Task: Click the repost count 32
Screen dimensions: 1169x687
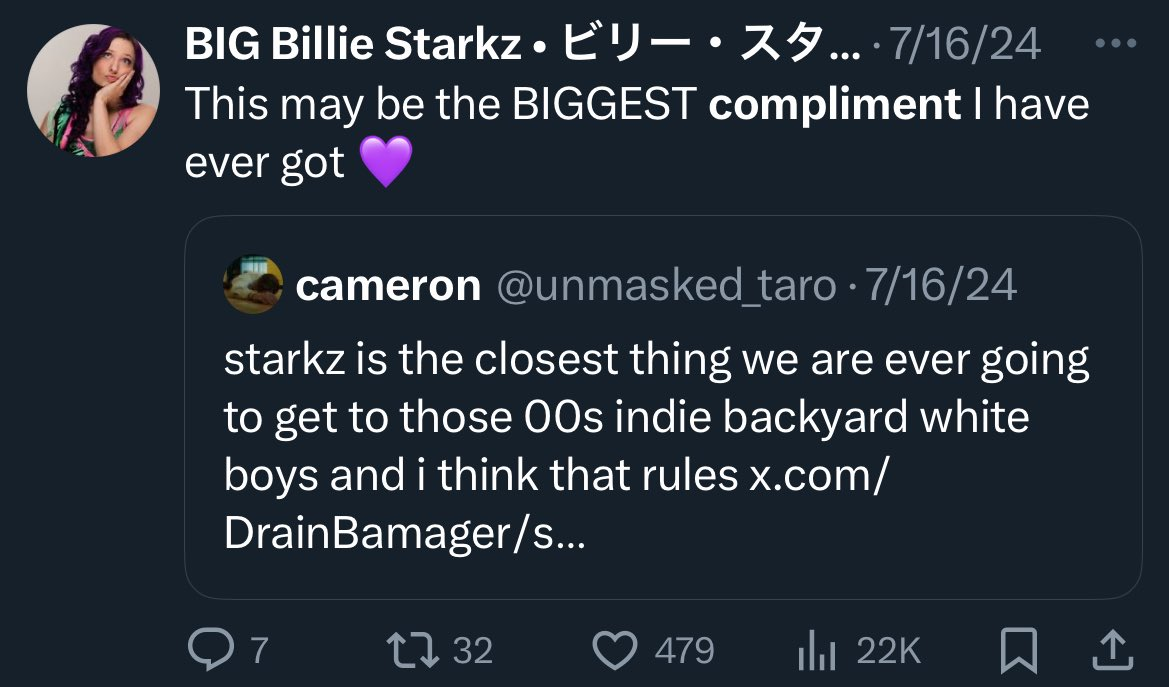Action: [473, 652]
